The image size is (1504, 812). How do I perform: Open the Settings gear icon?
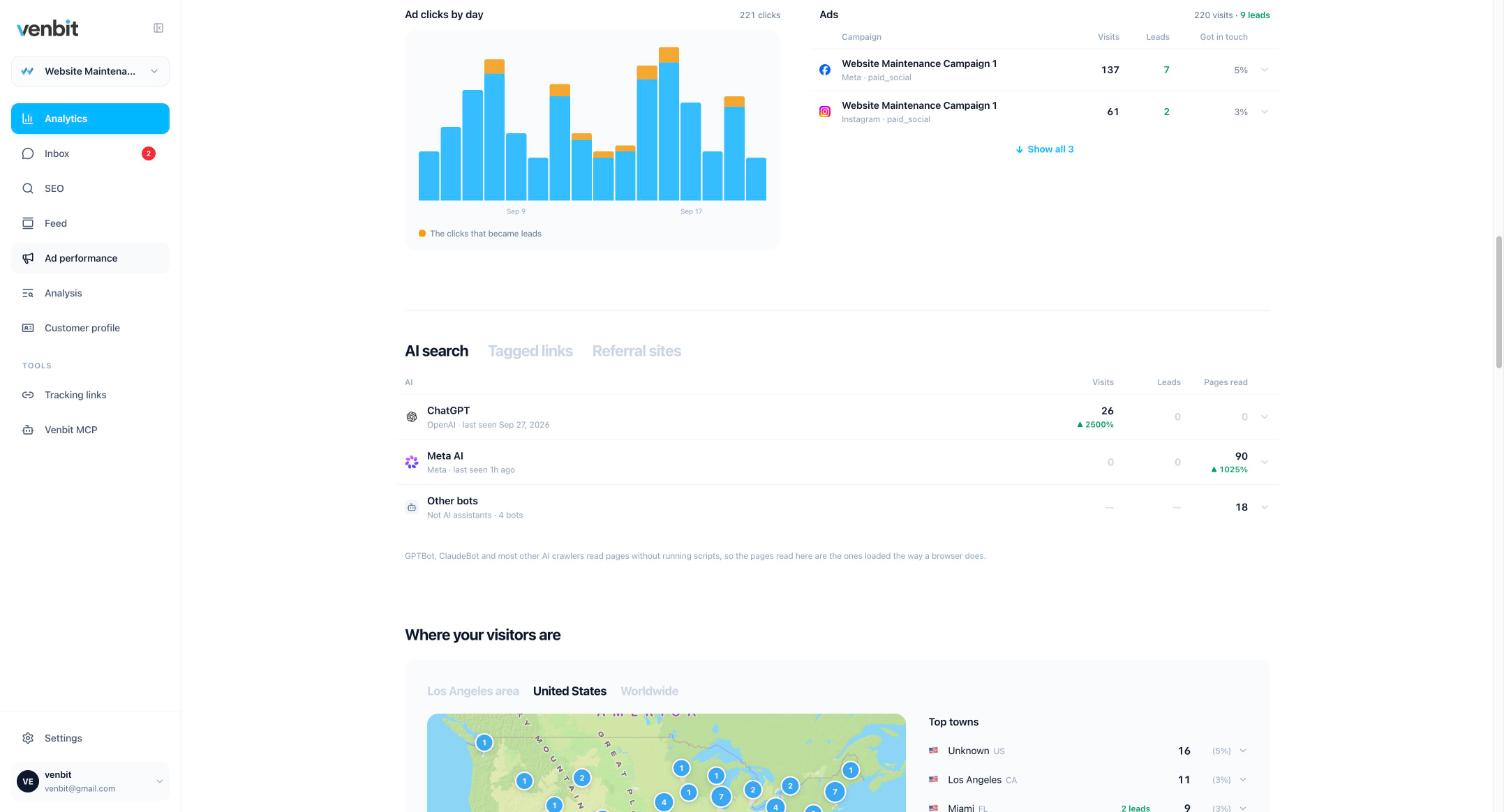pos(28,738)
